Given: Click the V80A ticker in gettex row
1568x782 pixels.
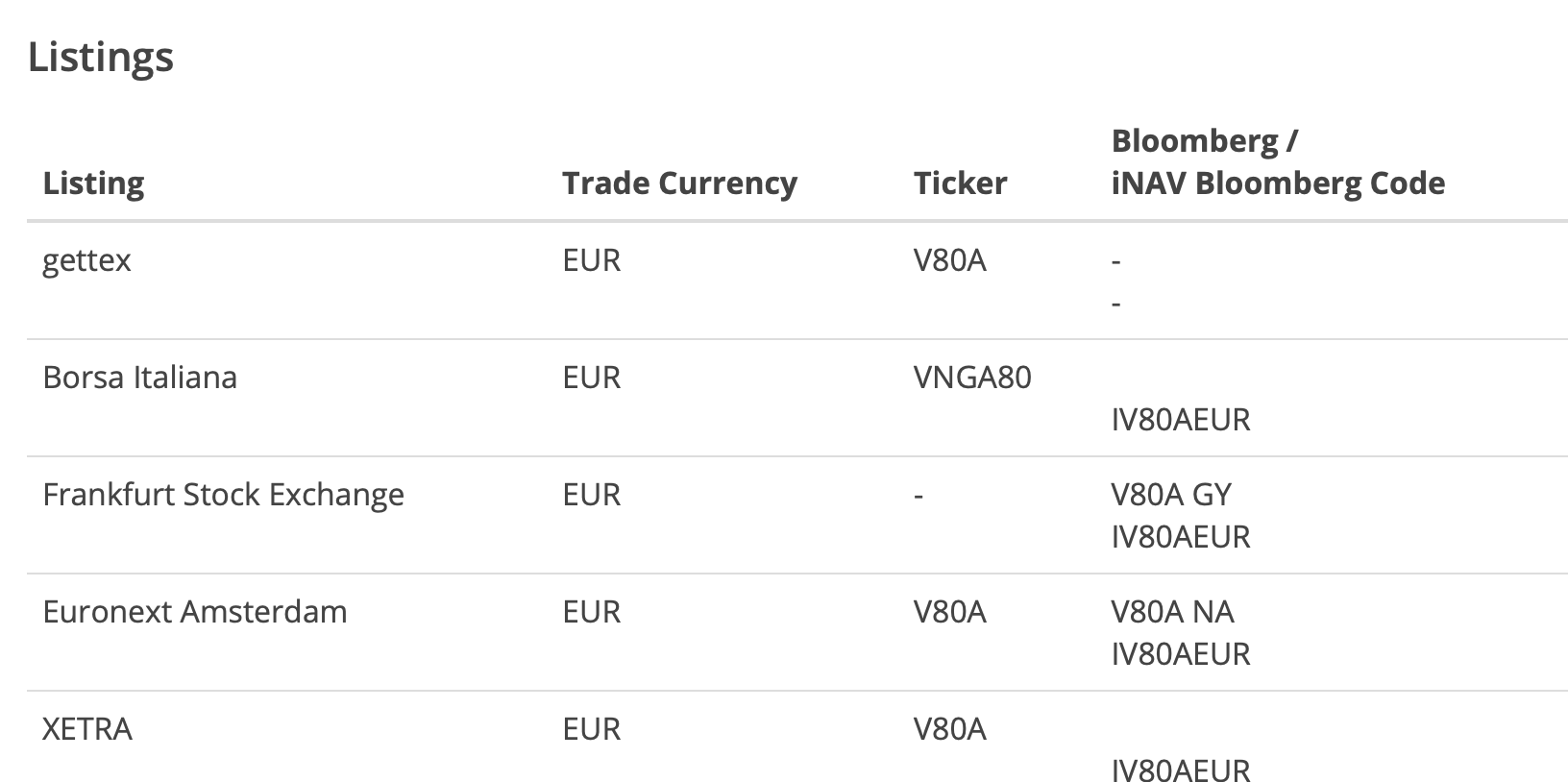Looking at the screenshot, I should (x=949, y=259).
